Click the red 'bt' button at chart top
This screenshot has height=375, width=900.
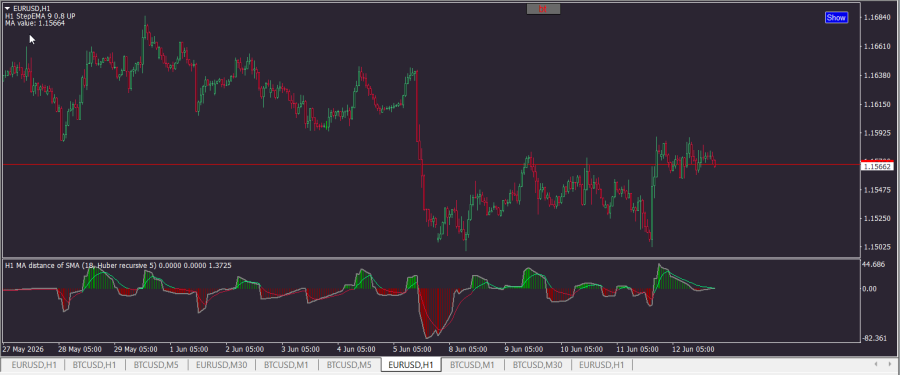[x=543, y=9]
